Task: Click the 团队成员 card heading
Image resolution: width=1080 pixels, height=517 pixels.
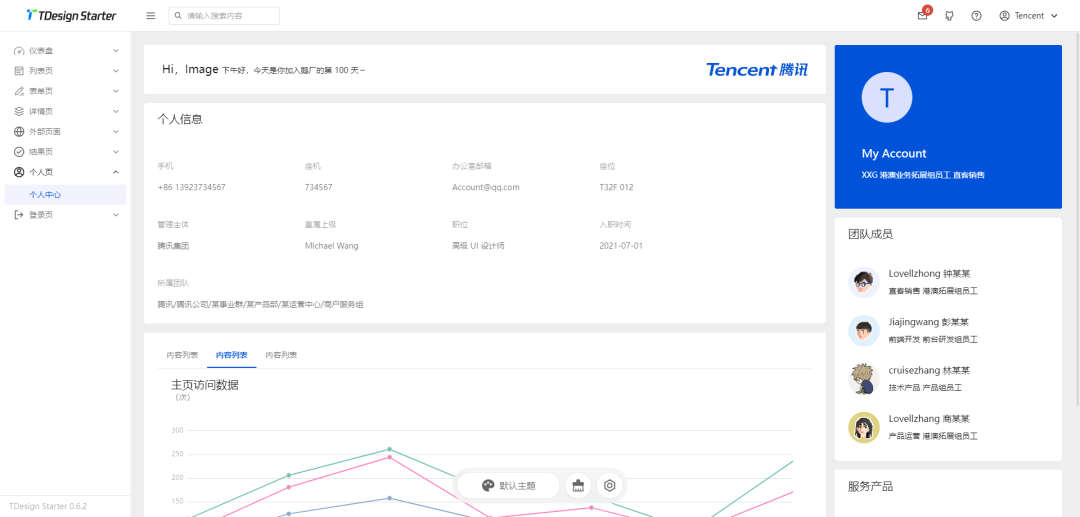Action: pos(871,234)
